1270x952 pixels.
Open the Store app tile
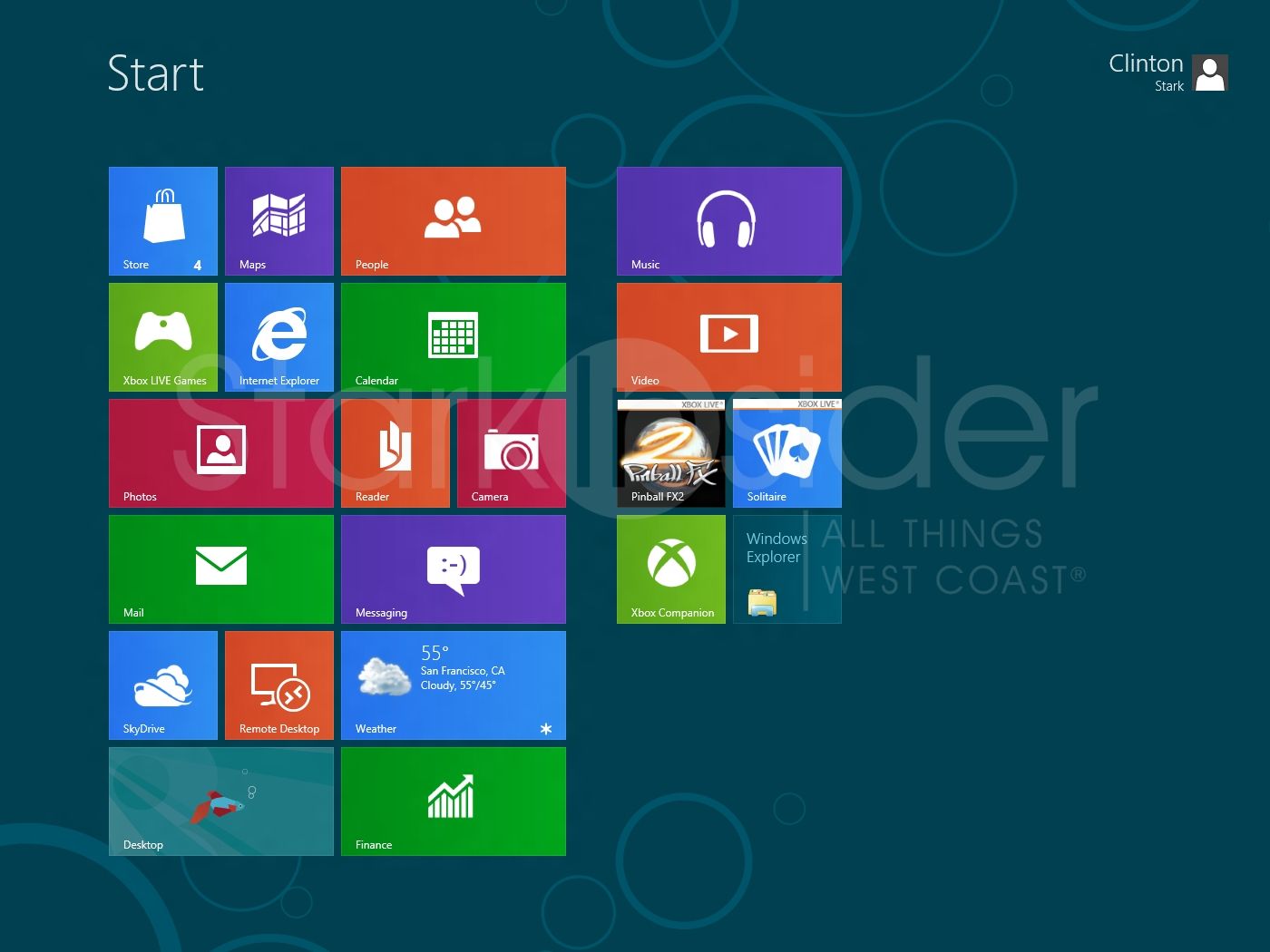163,220
